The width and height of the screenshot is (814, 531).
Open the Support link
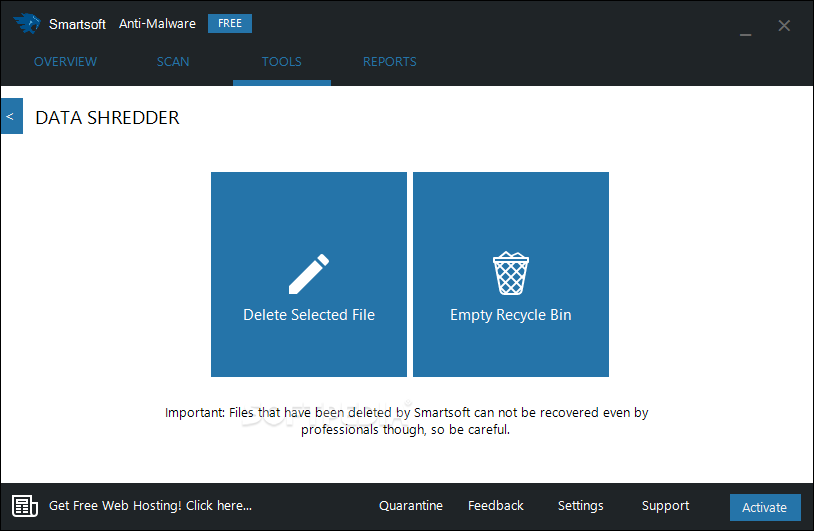(666, 506)
